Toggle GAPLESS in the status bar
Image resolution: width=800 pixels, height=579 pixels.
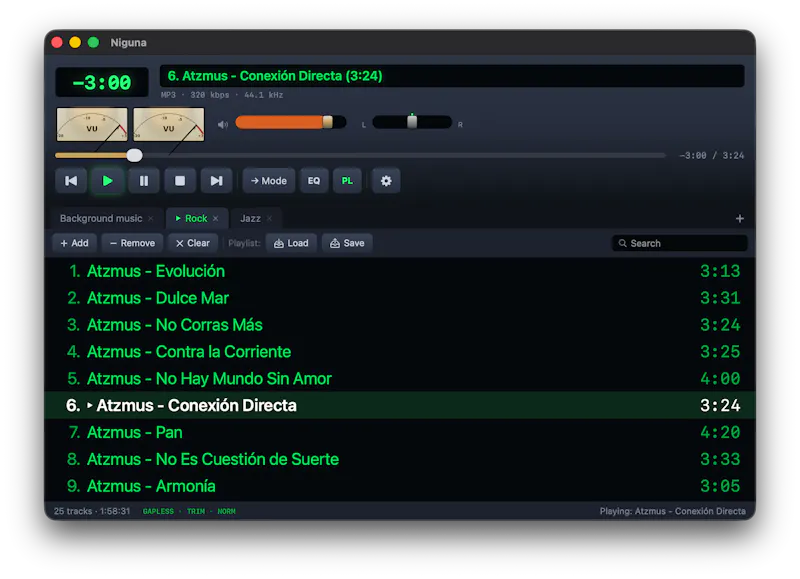coord(158,511)
